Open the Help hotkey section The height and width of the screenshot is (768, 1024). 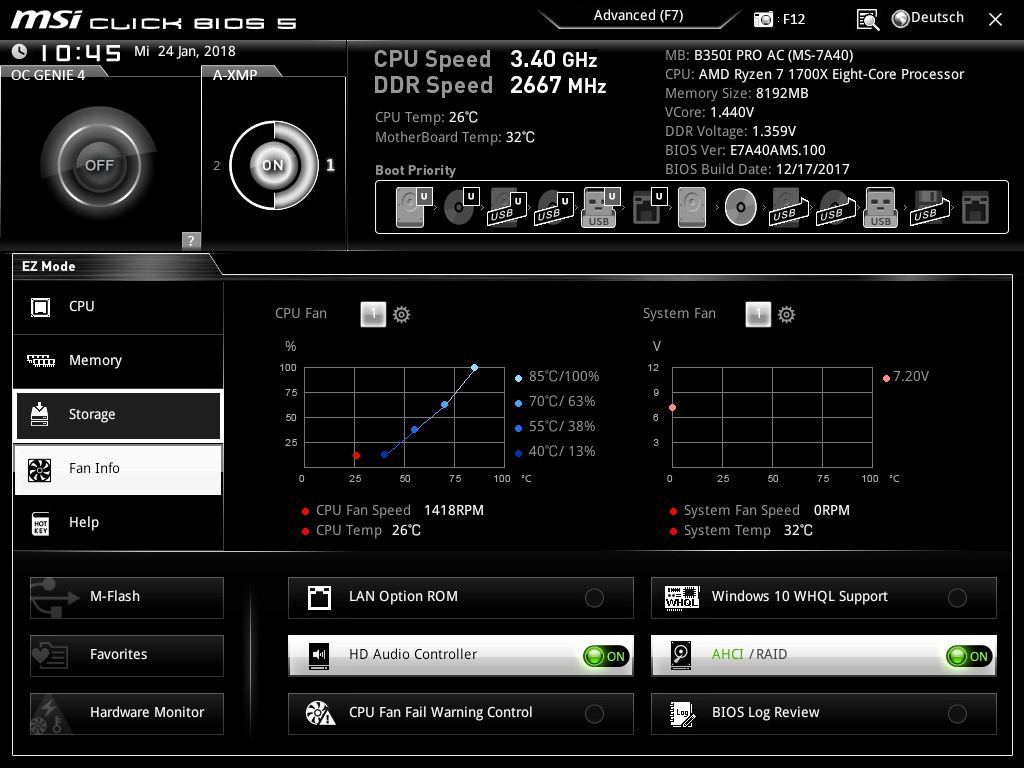(x=118, y=523)
